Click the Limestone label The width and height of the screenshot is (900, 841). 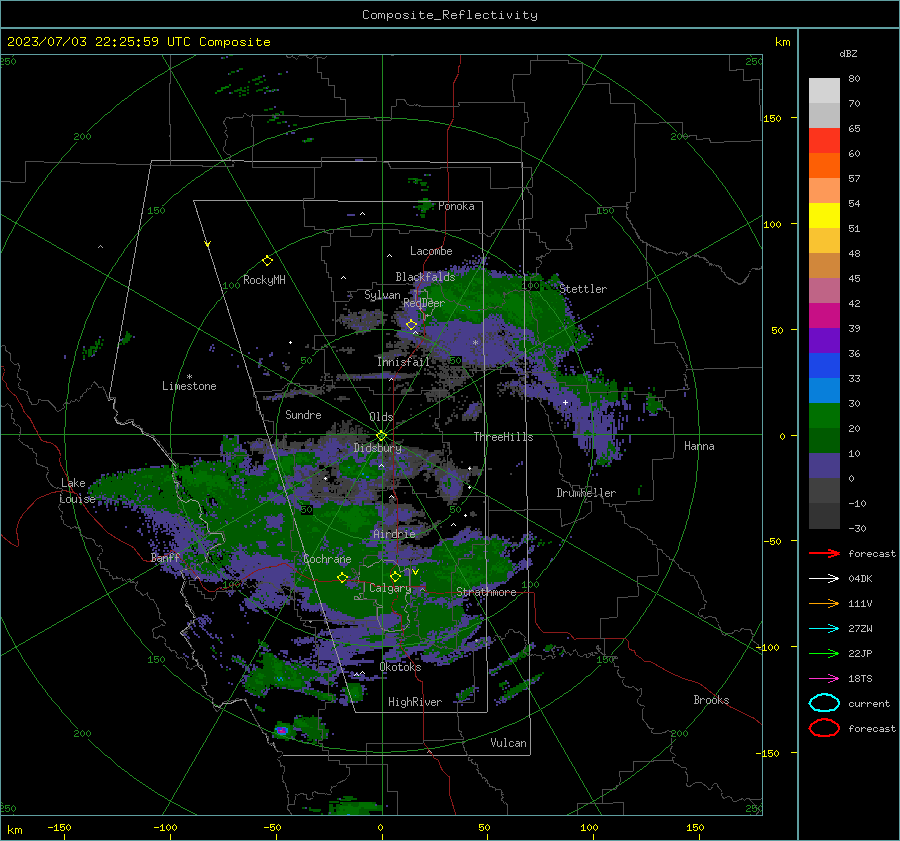[189, 386]
